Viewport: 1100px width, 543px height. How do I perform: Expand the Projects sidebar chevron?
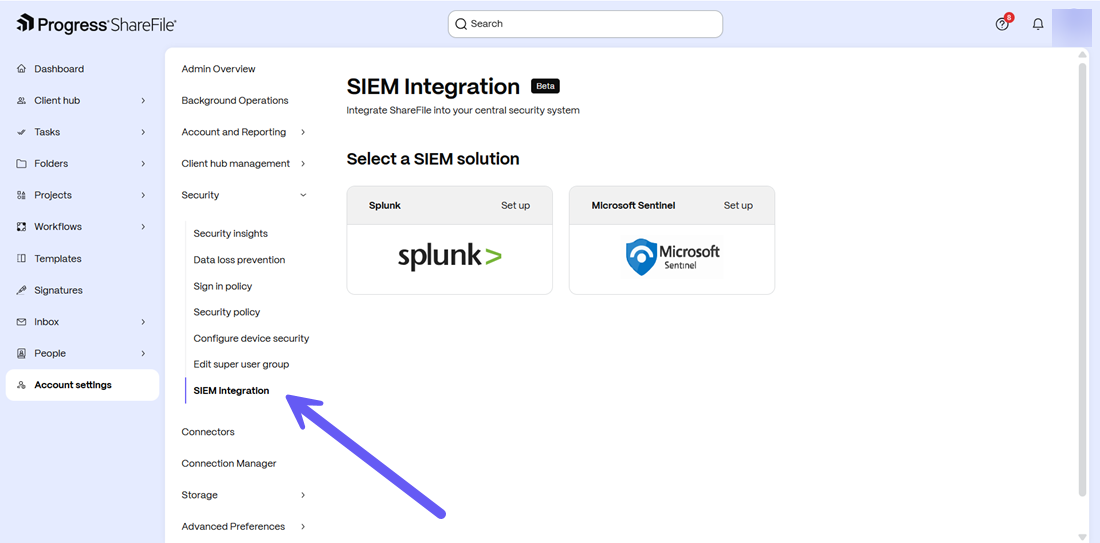pos(143,195)
